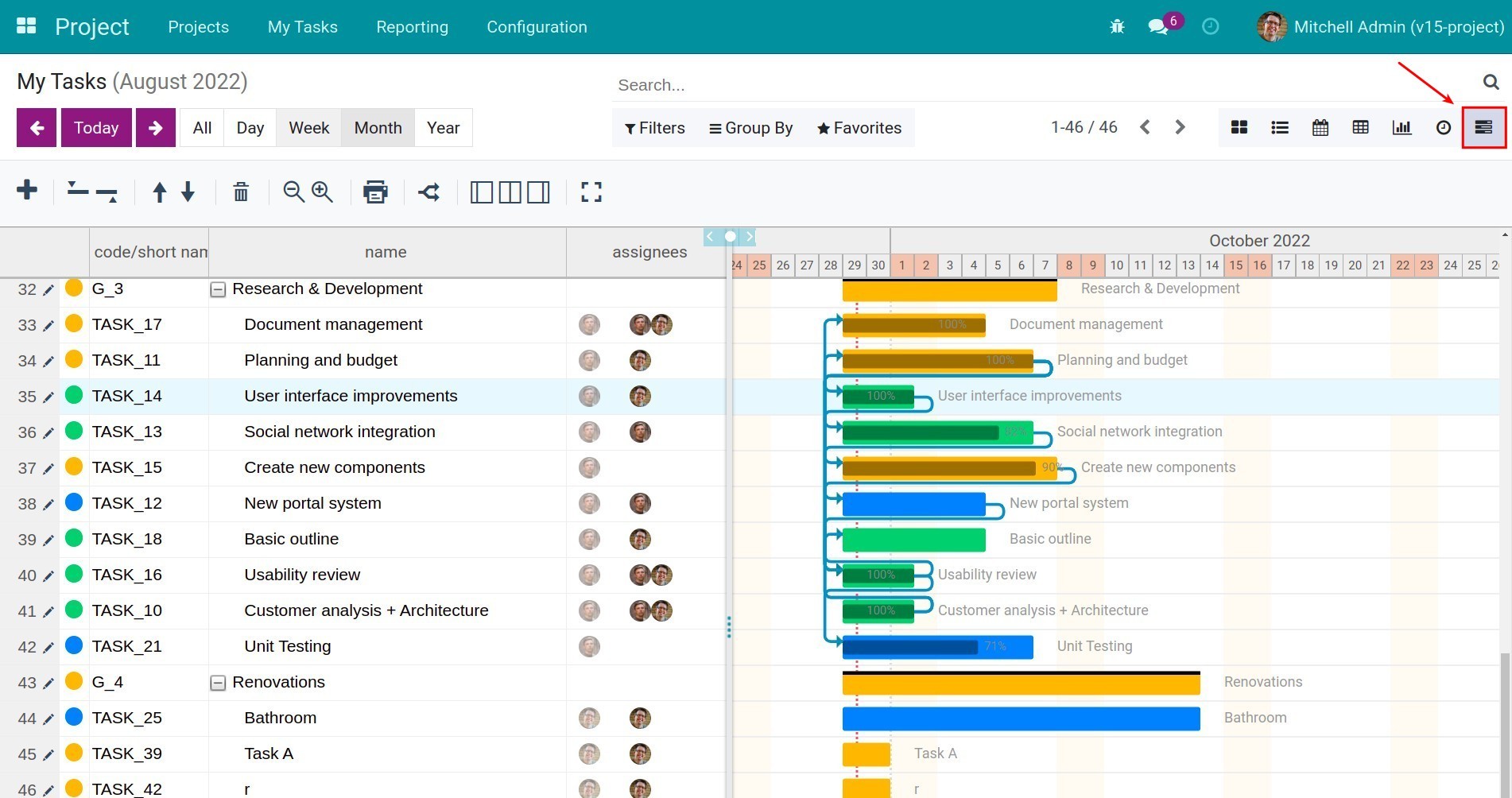Viewport: 1512px width, 798px height.
Task: Switch to Calendar view
Action: pyautogui.click(x=1320, y=127)
